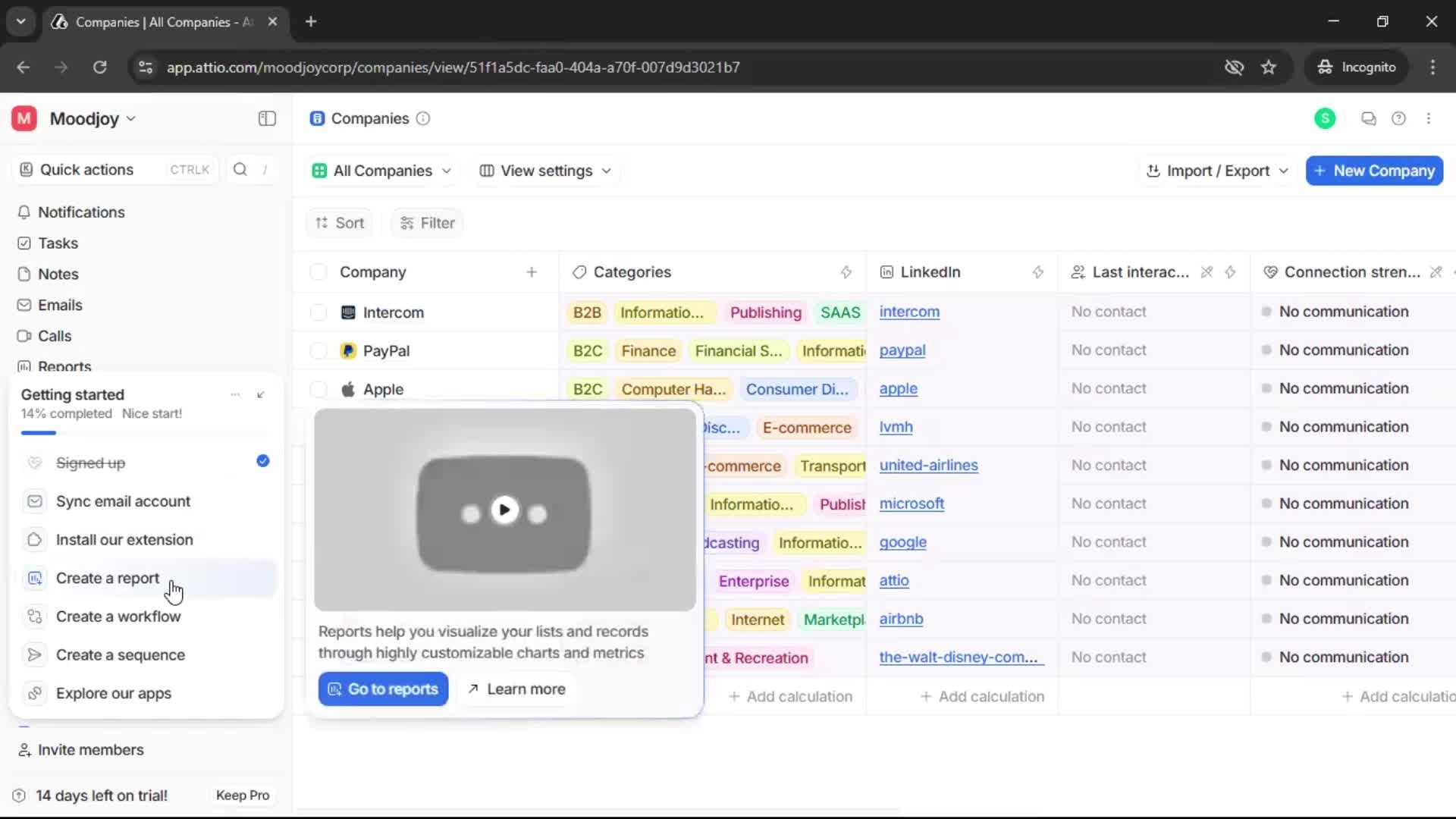Open search with the magnifier icon
Viewport: 1456px width, 819px height.
pos(240,170)
